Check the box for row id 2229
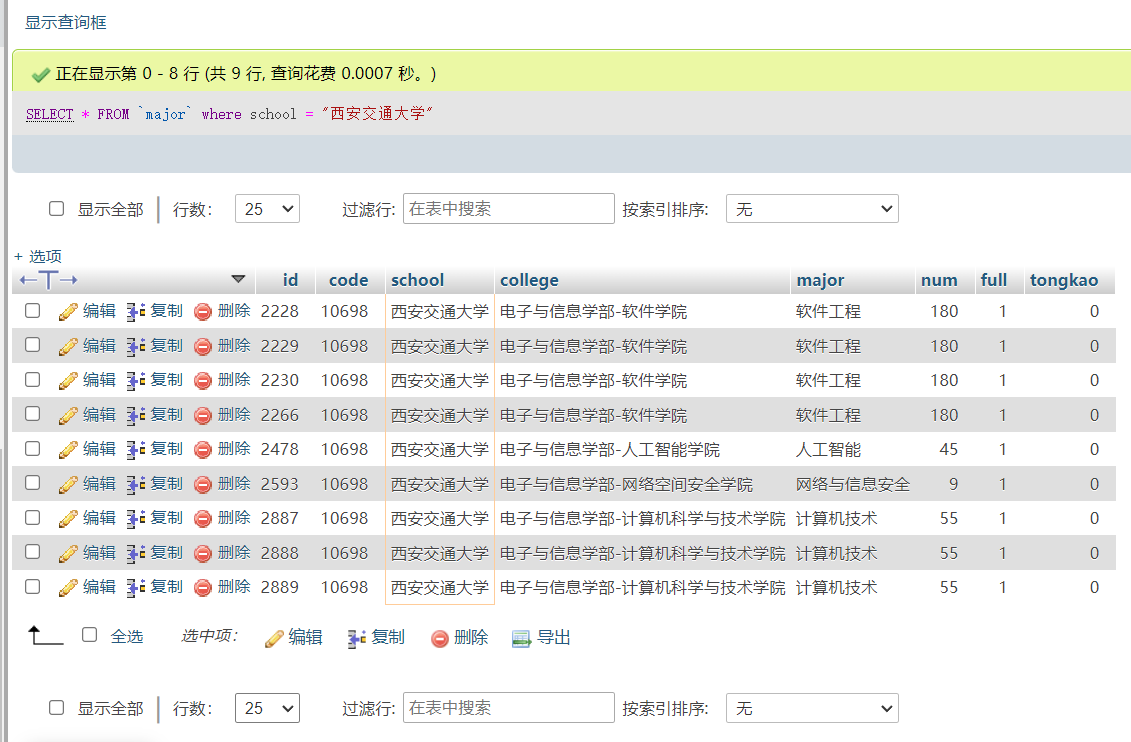 point(32,345)
